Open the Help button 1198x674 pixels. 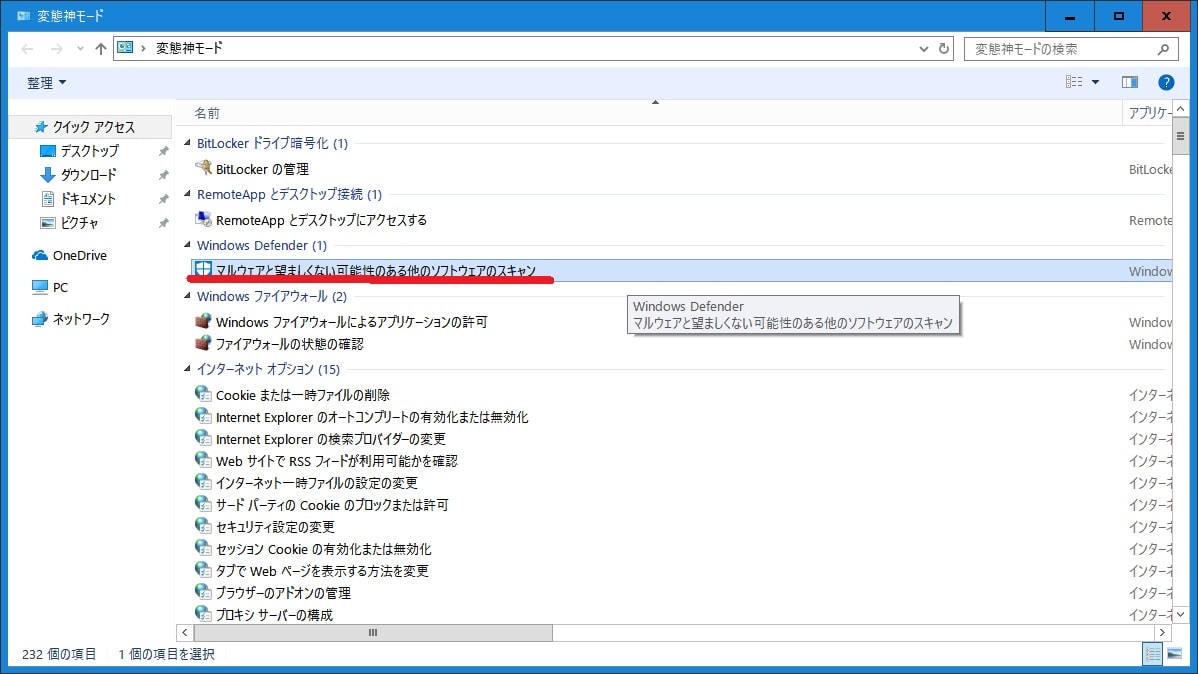pyautogui.click(x=1166, y=83)
